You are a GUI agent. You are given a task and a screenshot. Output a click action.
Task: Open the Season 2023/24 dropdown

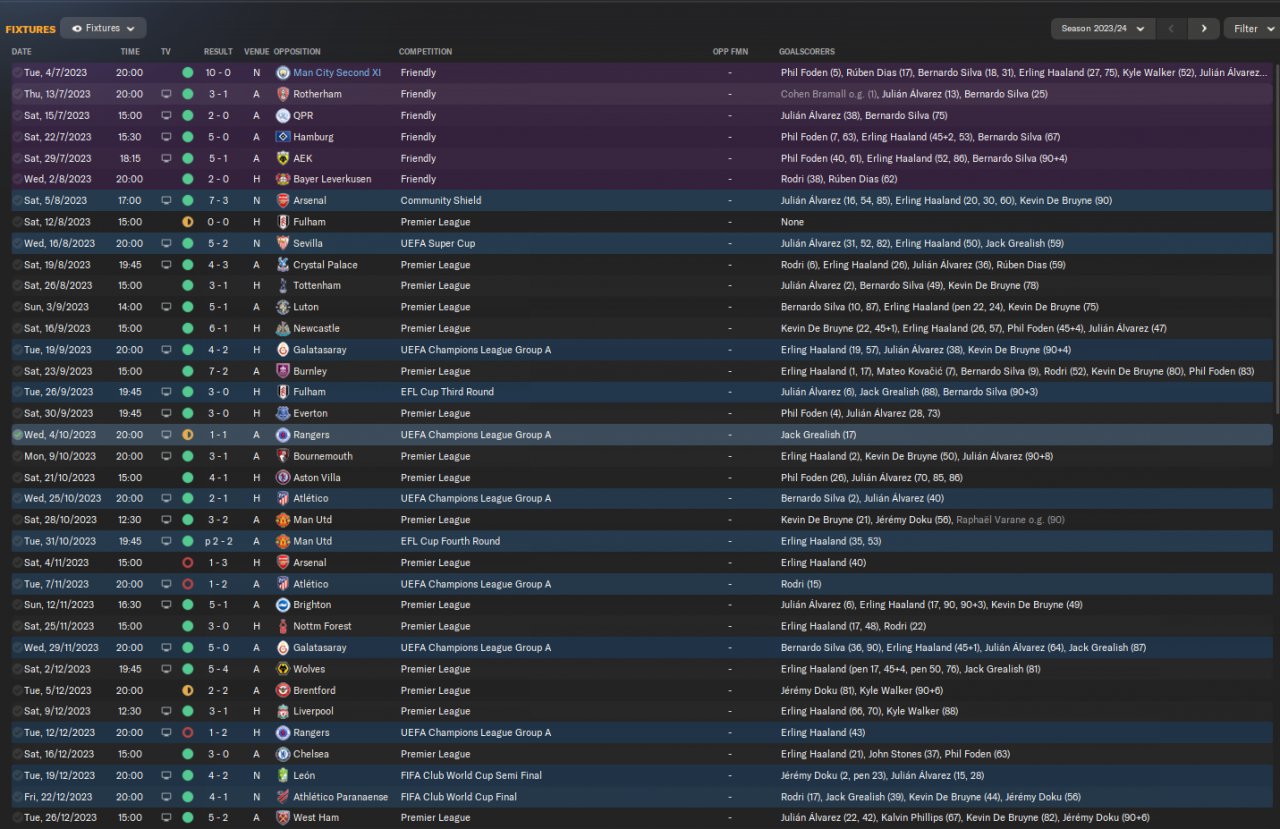tap(1103, 28)
